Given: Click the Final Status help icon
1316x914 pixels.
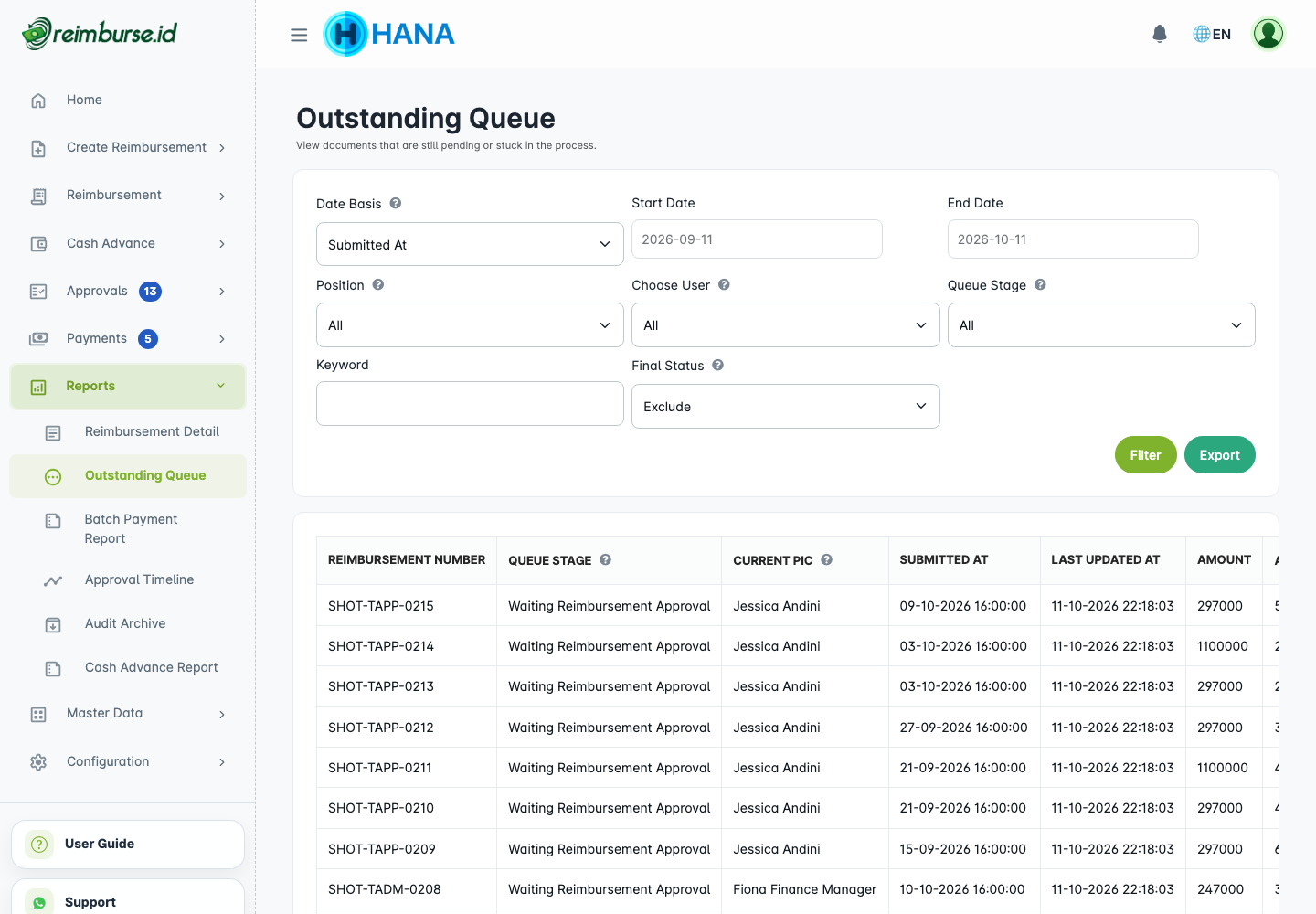Looking at the screenshot, I should click(x=718, y=365).
